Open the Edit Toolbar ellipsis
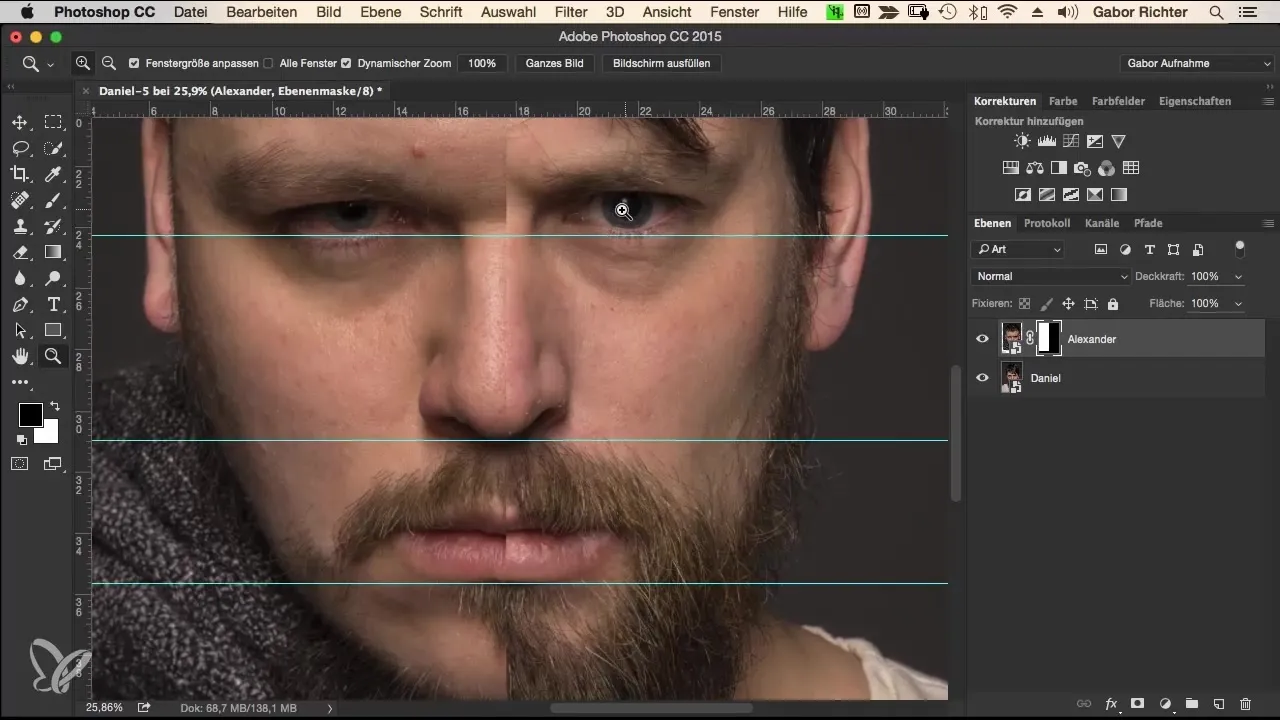Screen dimensions: 1280x720 (19, 382)
